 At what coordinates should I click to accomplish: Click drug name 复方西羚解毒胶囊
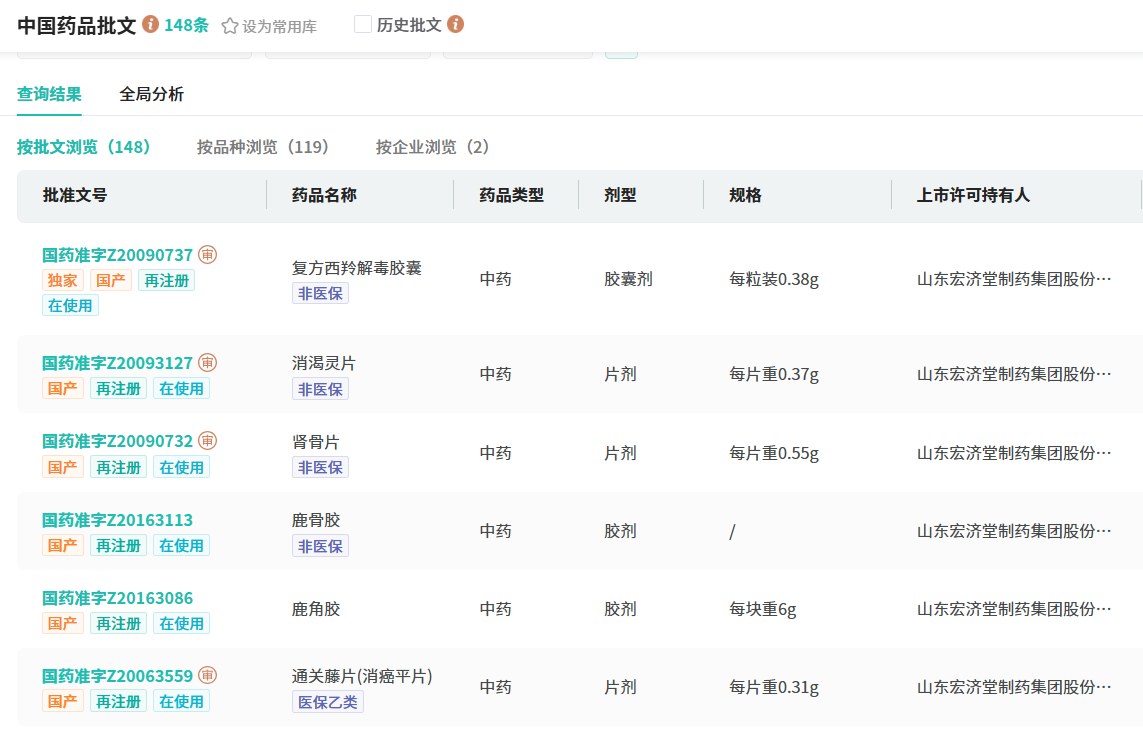pos(357,268)
